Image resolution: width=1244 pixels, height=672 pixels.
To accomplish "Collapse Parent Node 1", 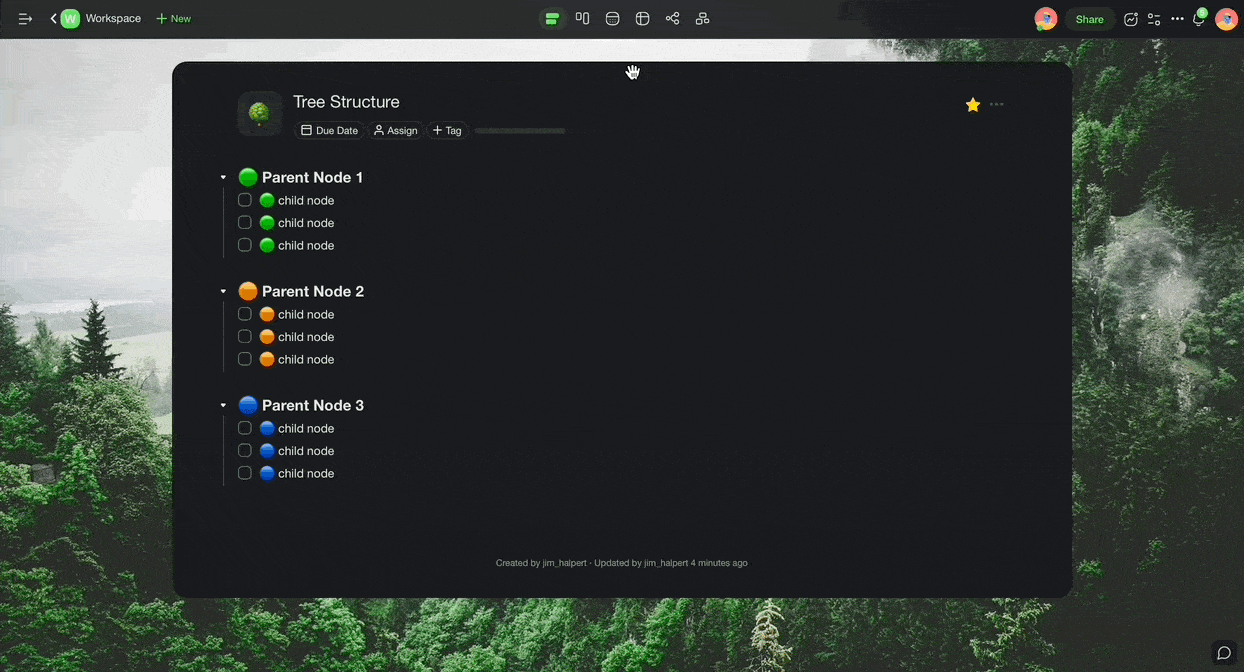I will click(x=223, y=178).
